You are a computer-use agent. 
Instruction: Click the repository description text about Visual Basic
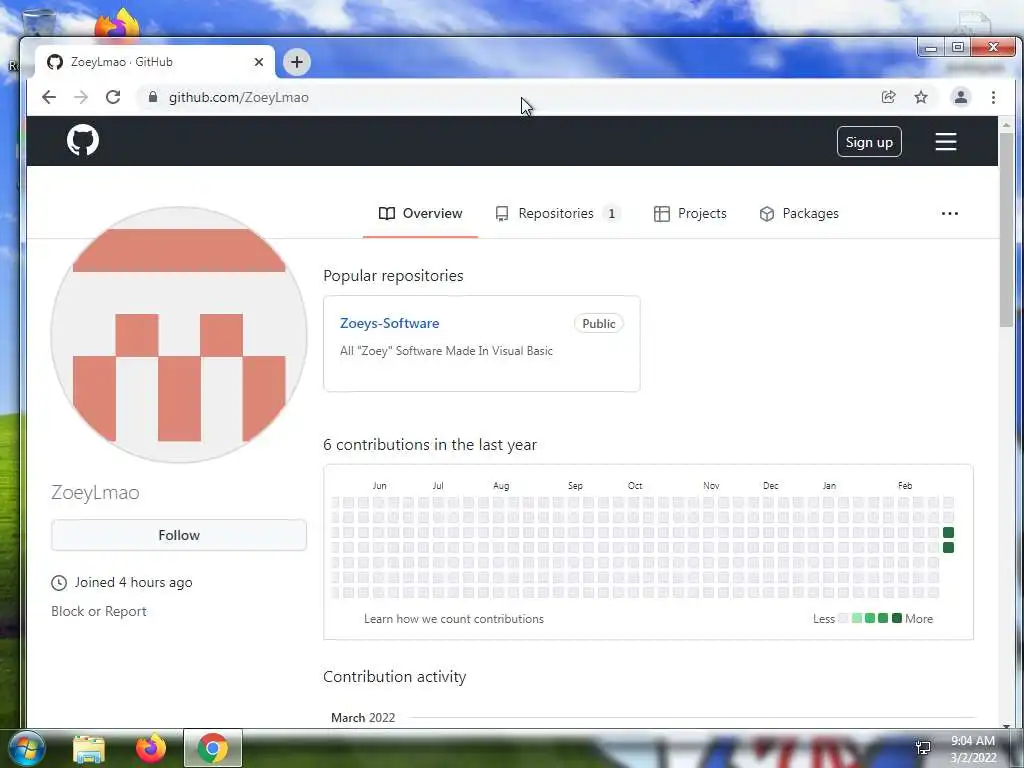(x=446, y=351)
